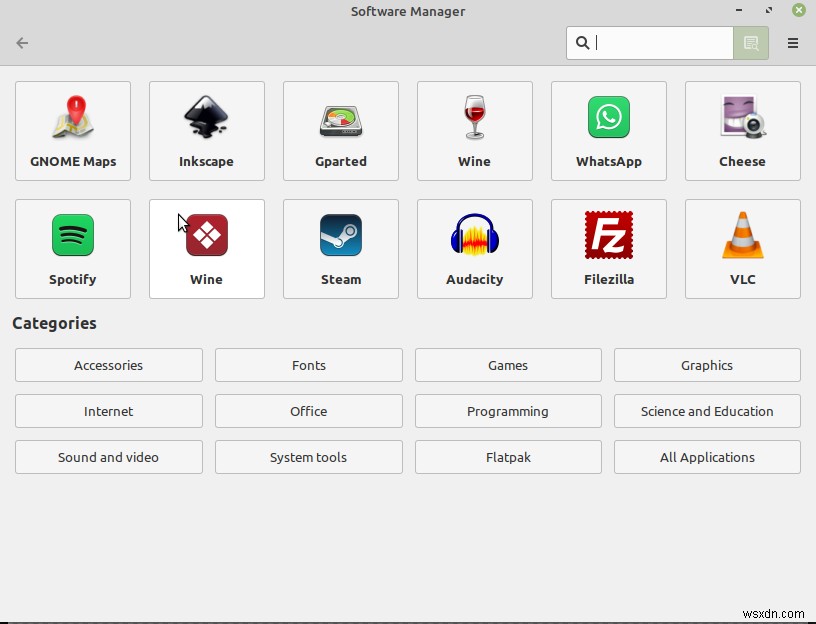This screenshot has width=816, height=624.
Task: Open the GNOME Maps app tile
Action: click(73, 131)
